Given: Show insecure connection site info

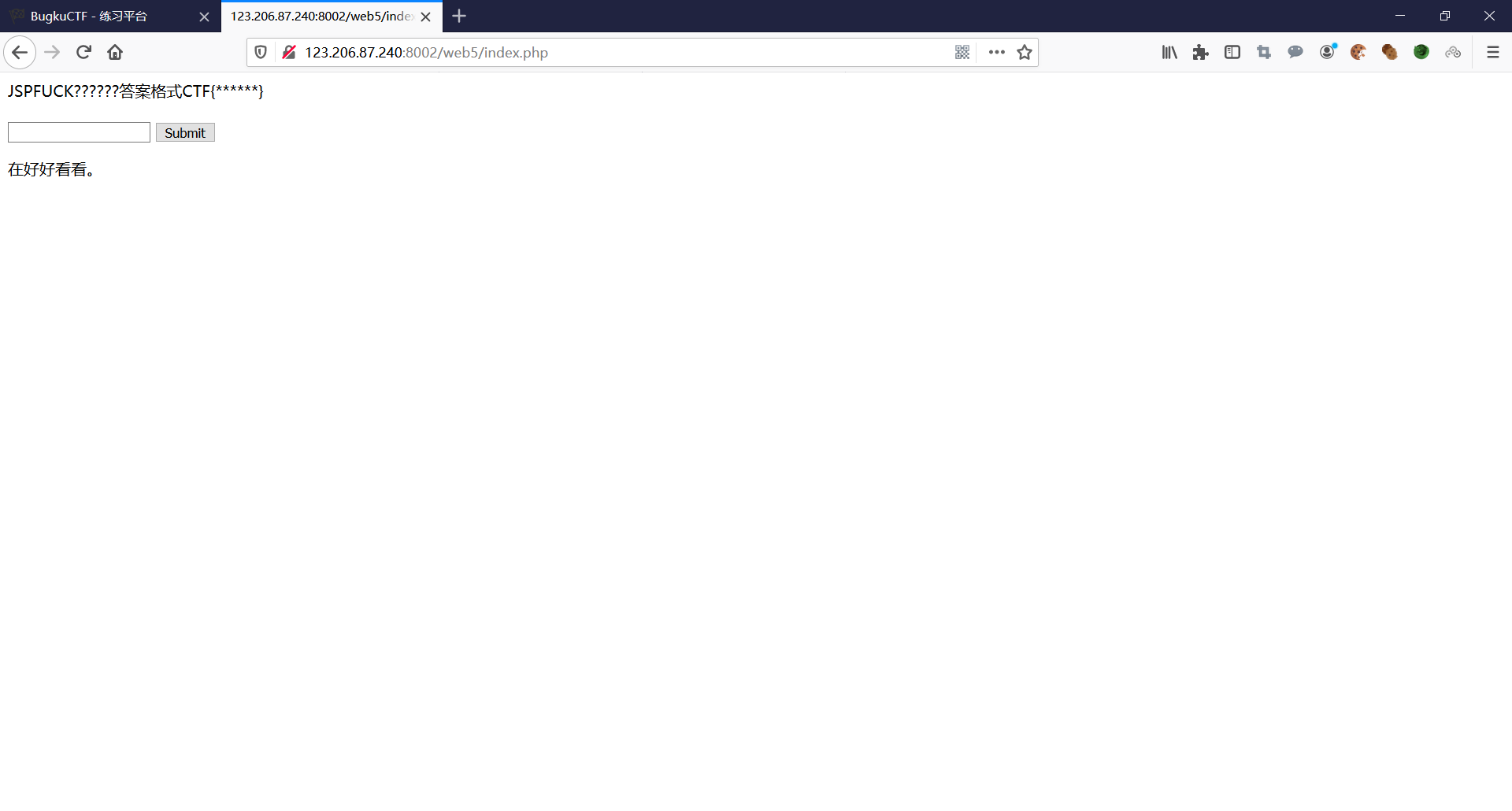Looking at the screenshot, I should pyautogui.click(x=289, y=53).
